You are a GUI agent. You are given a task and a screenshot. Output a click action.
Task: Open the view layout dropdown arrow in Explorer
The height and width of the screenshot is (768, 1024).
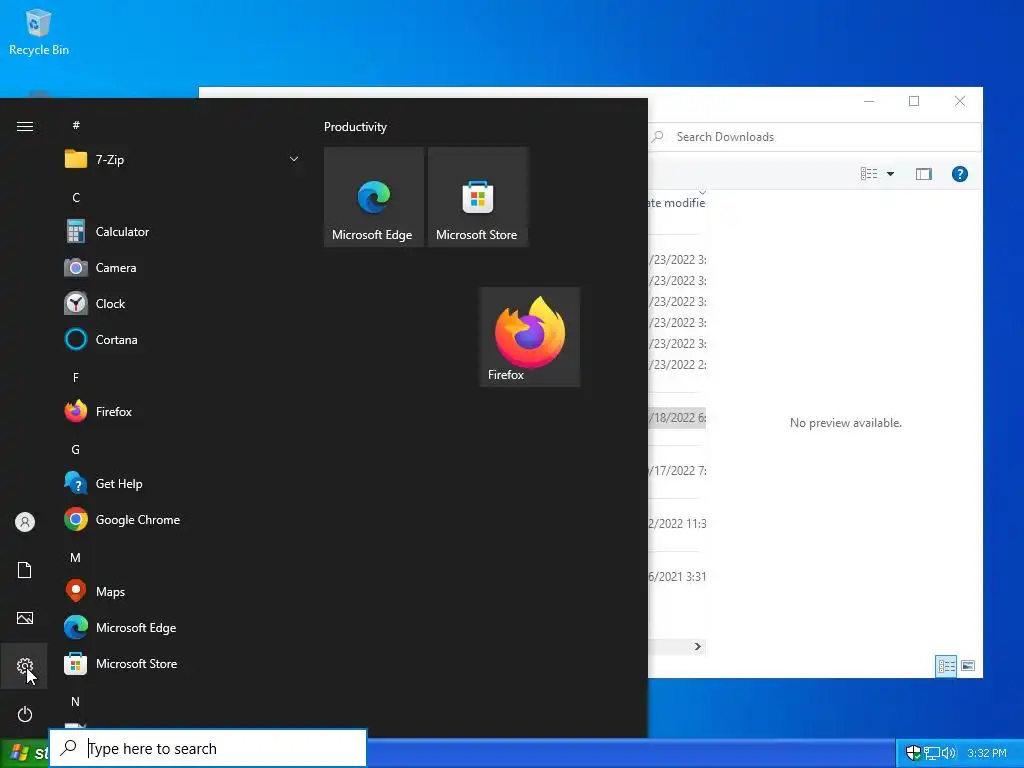[x=890, y=174]
